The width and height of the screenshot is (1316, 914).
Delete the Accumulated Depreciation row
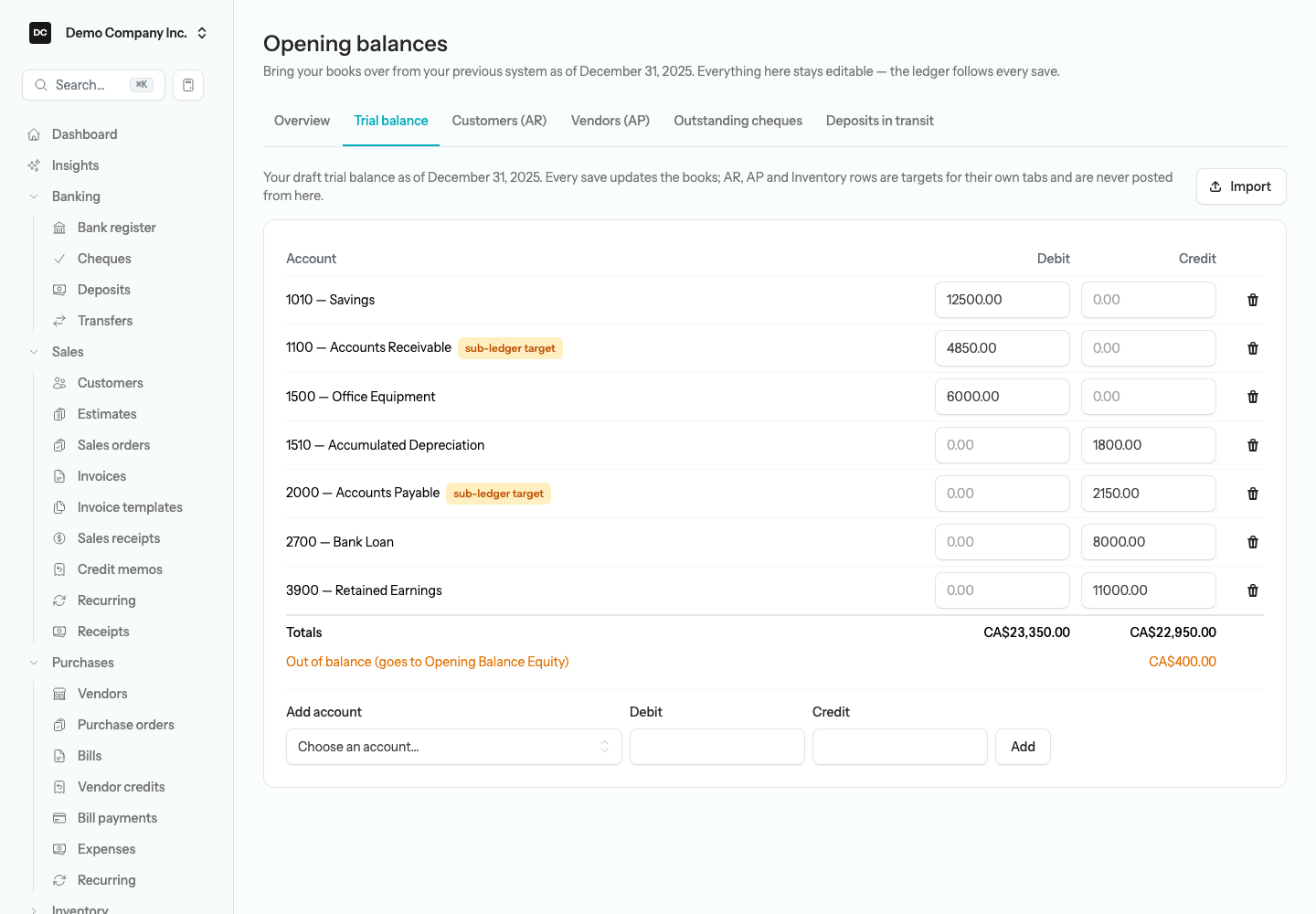1253,445
